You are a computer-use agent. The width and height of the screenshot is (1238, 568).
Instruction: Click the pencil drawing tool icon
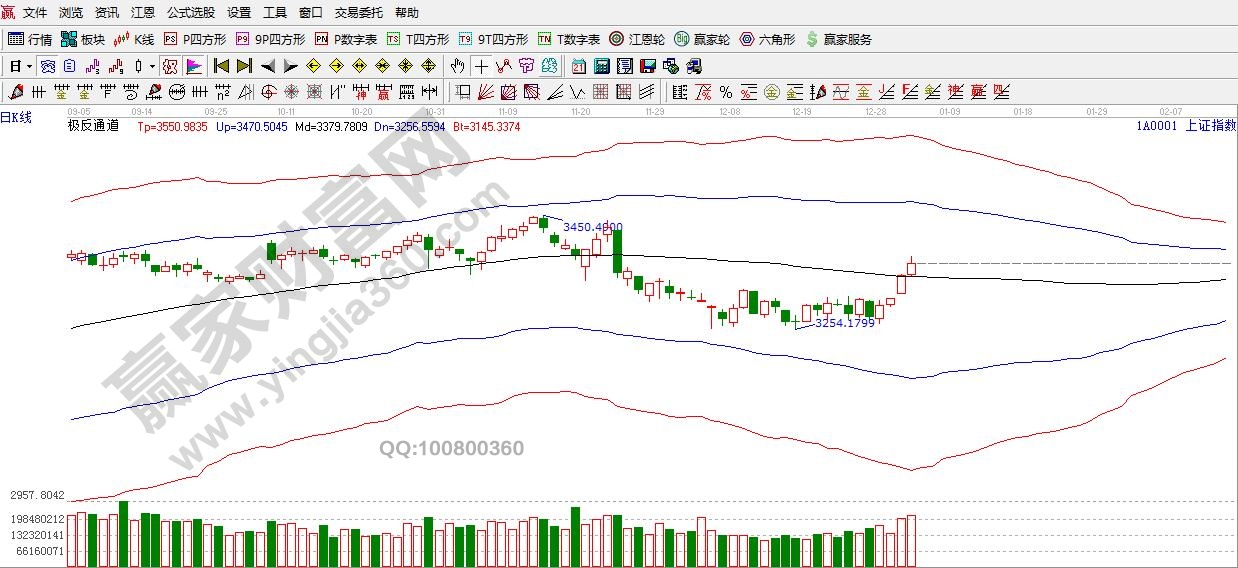pyautogui.click(x=15, y=93)
